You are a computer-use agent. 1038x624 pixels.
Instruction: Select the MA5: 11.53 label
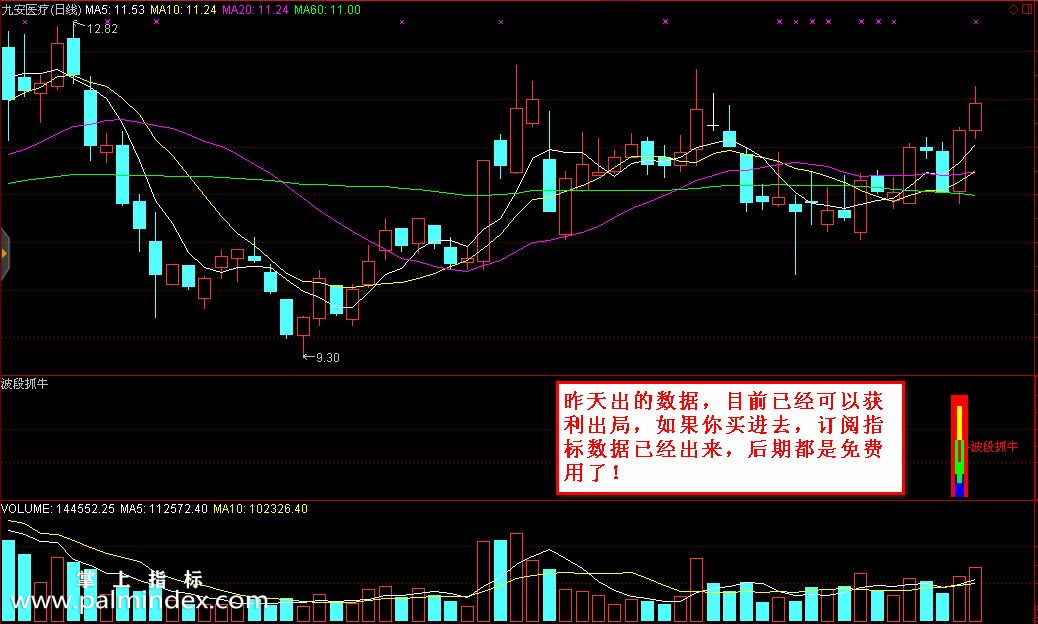tap(115, 9)
